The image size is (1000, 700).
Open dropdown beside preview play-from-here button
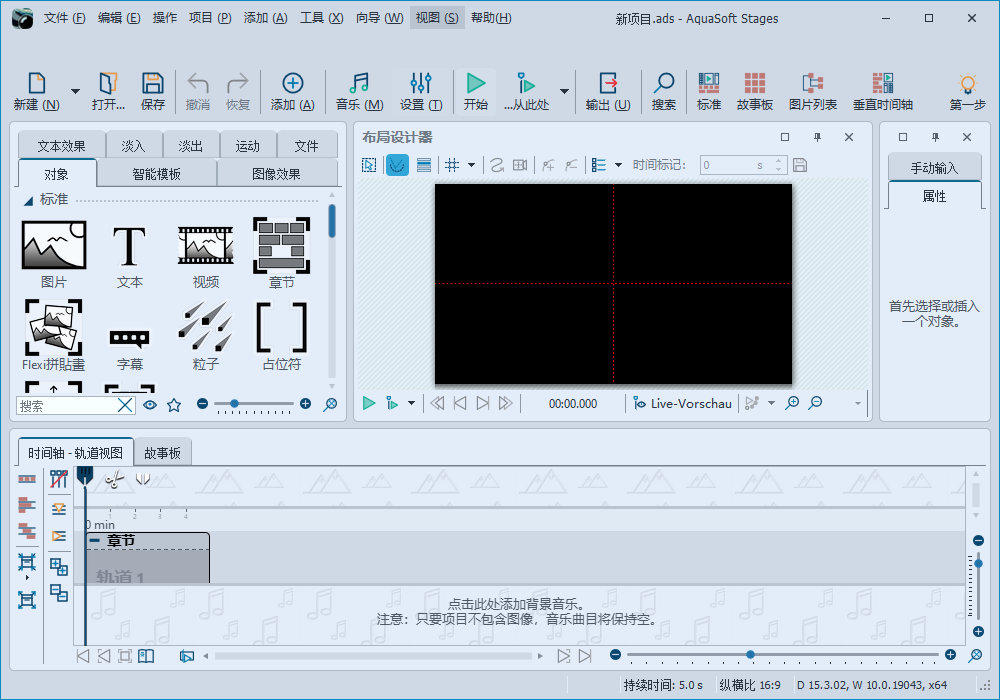pos(411,403)
